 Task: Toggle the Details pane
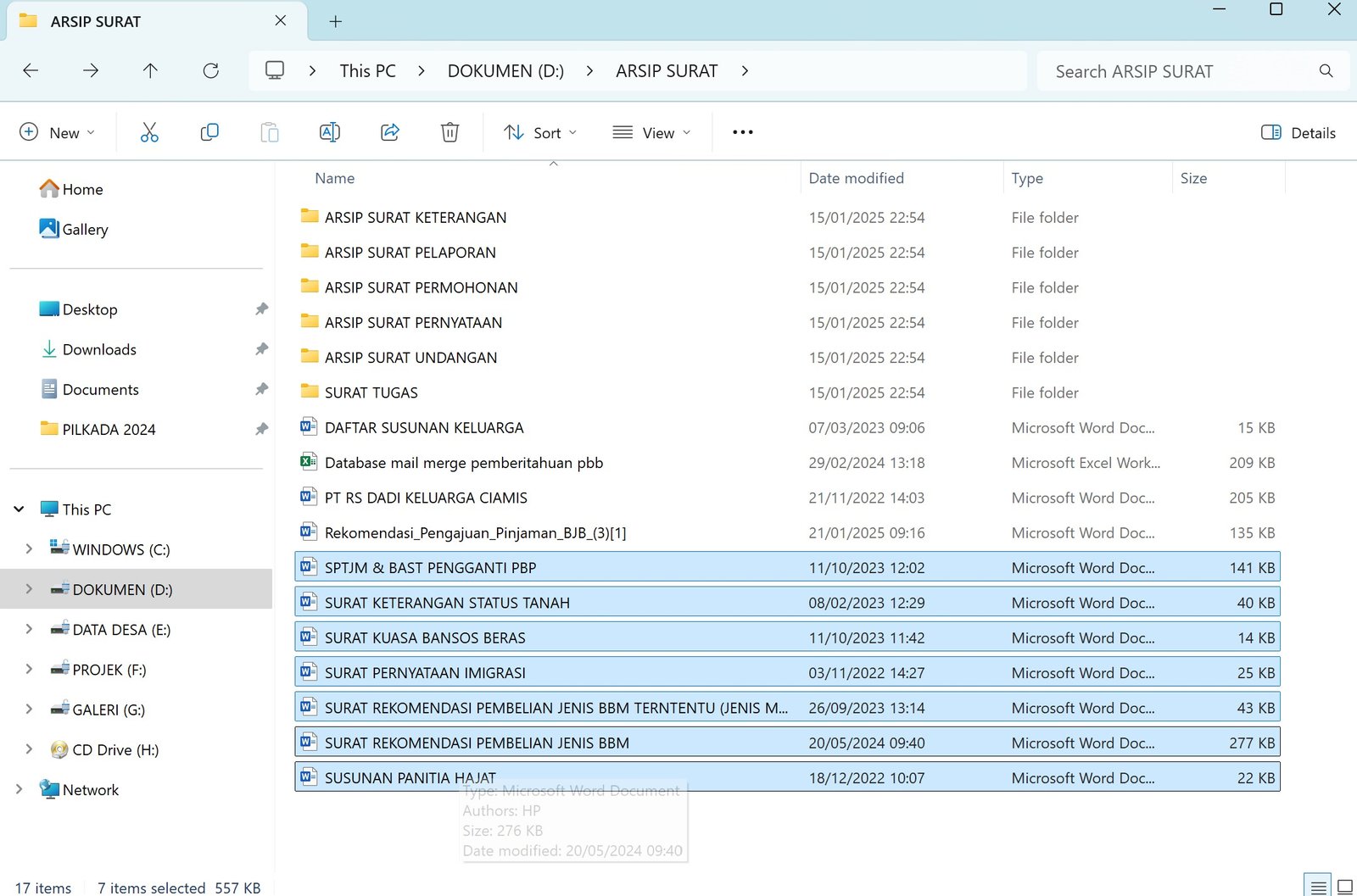1298,133
